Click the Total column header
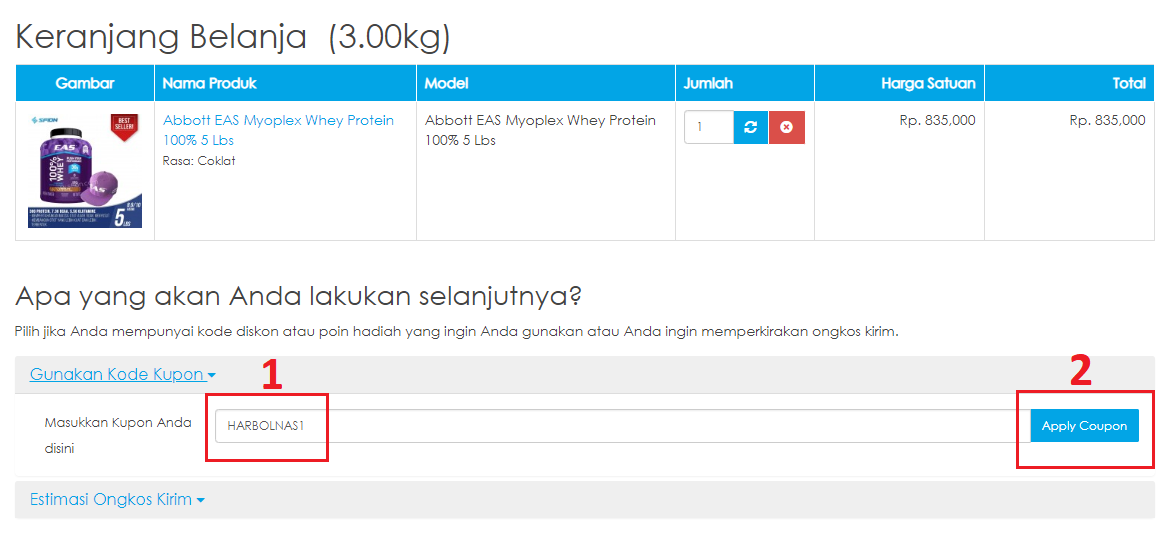The height and width of the screenshot is (555, 1176). click(1129, 83)
